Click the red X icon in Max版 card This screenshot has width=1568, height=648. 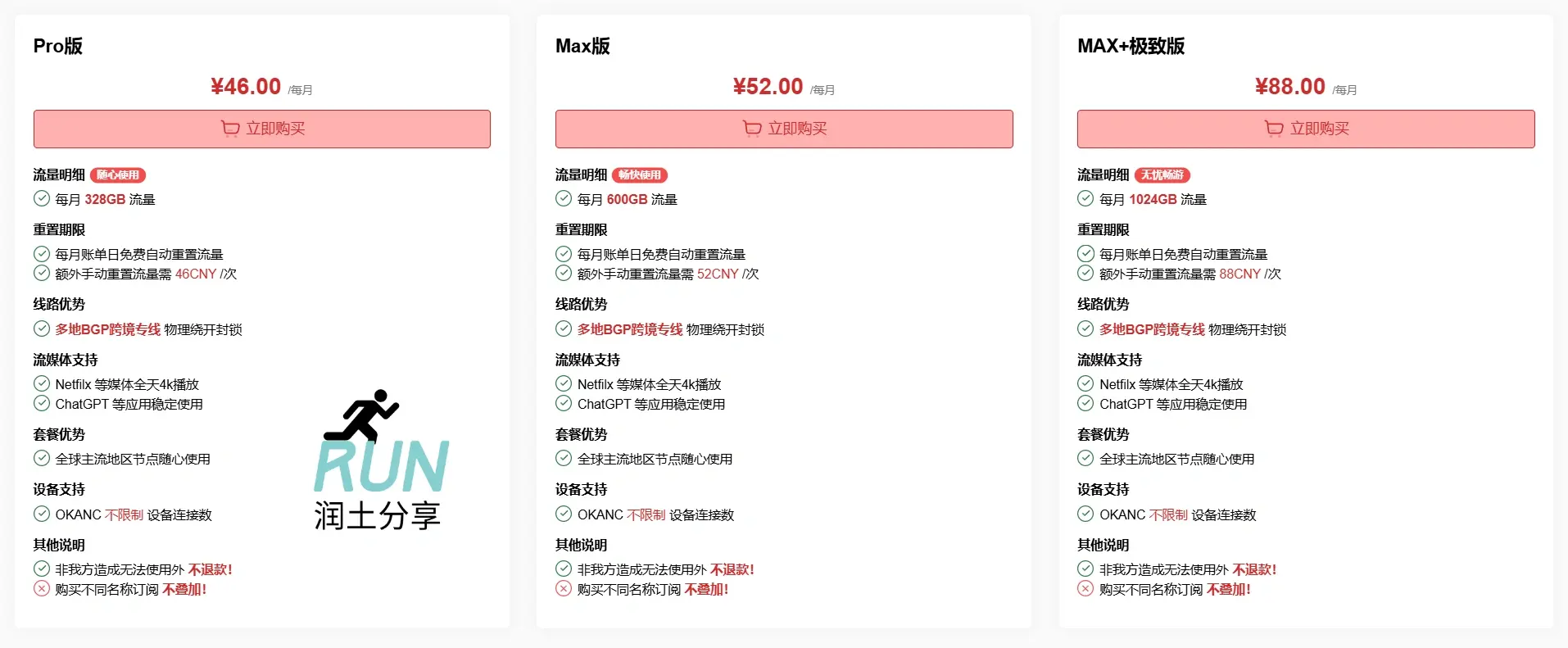point(564,588)
